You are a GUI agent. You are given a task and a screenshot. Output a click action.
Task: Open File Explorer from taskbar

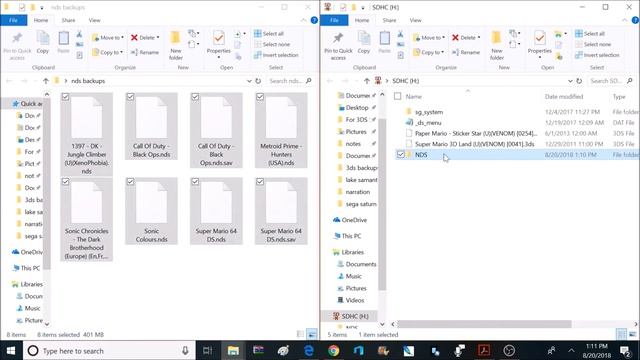pos(233,350)
